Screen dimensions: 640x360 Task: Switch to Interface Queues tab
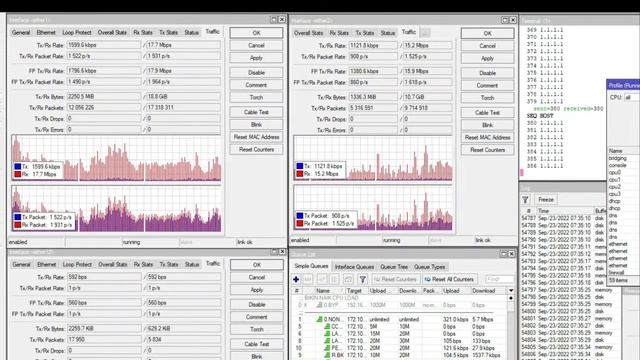[354, 267]
